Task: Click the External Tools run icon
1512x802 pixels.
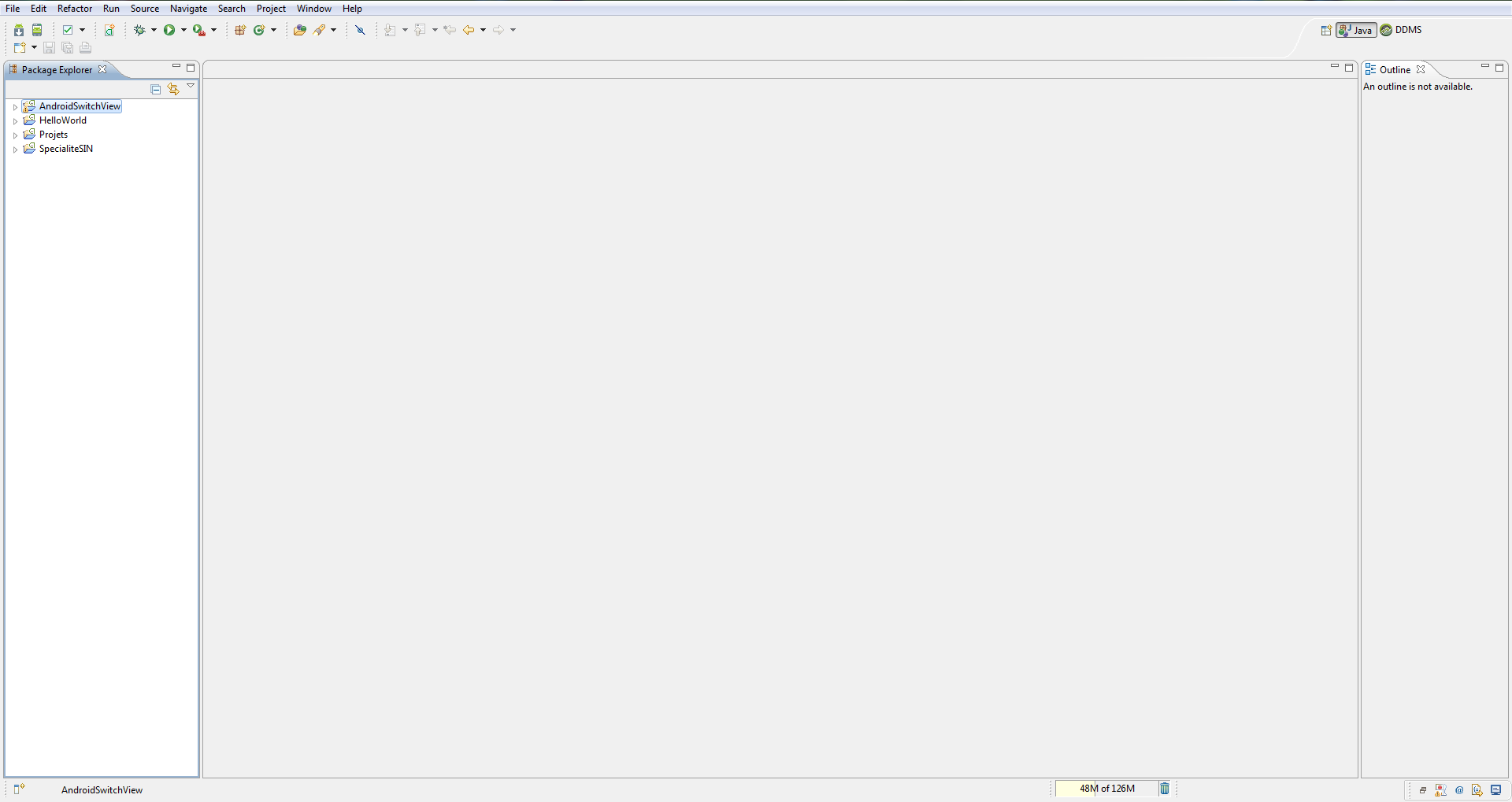Action: (x=199, y=30)
